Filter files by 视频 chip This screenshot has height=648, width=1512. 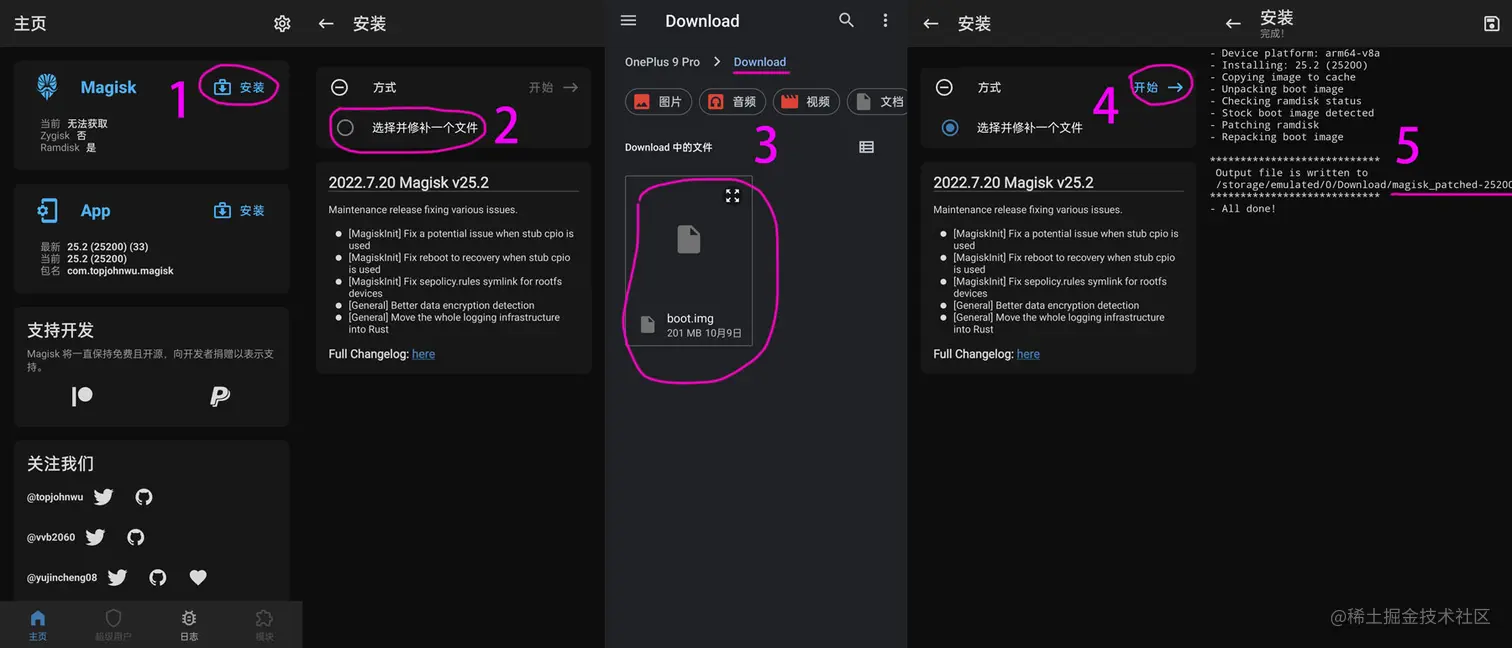(x=806, y=102)
